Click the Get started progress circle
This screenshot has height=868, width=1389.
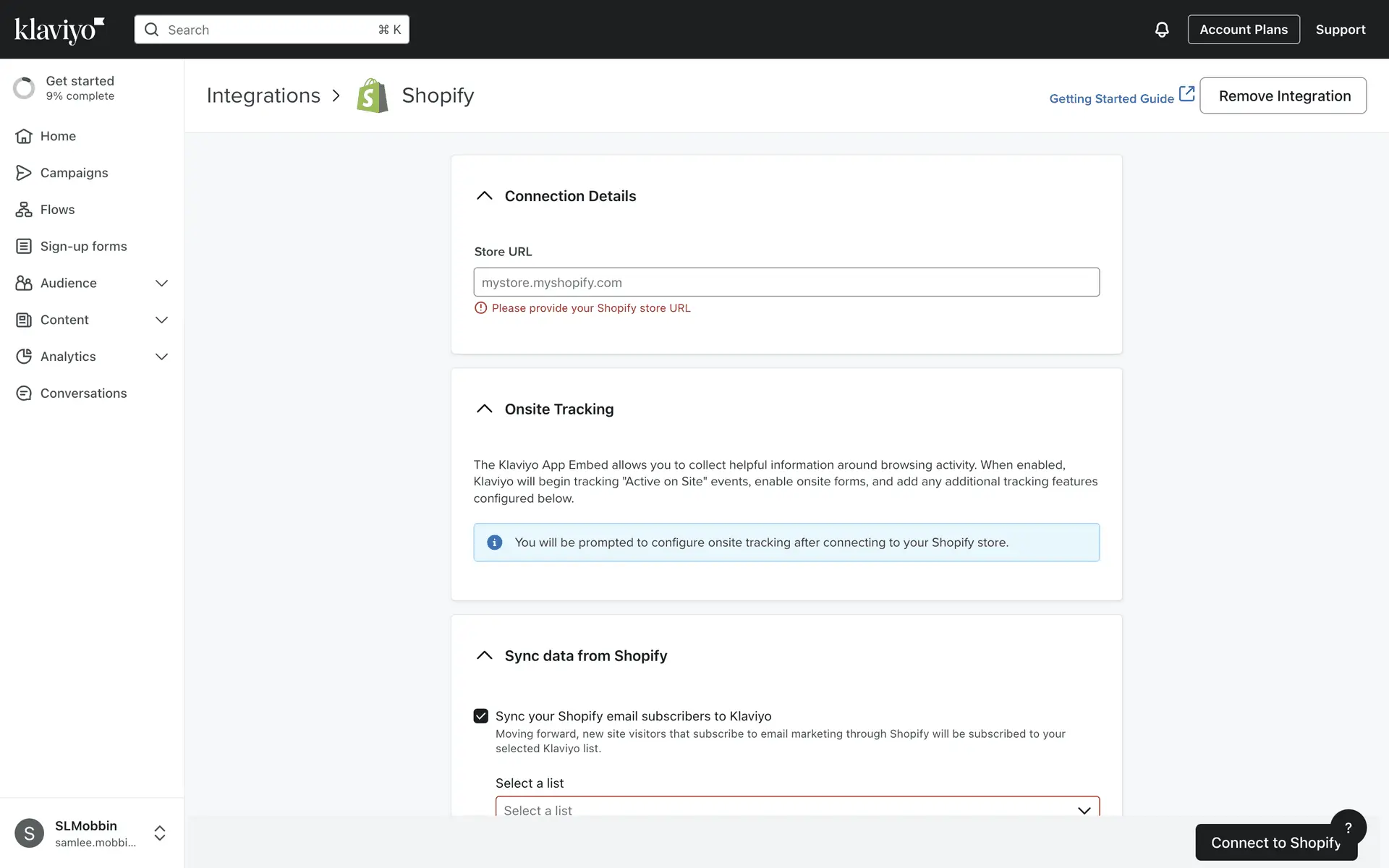coord(24,88)
